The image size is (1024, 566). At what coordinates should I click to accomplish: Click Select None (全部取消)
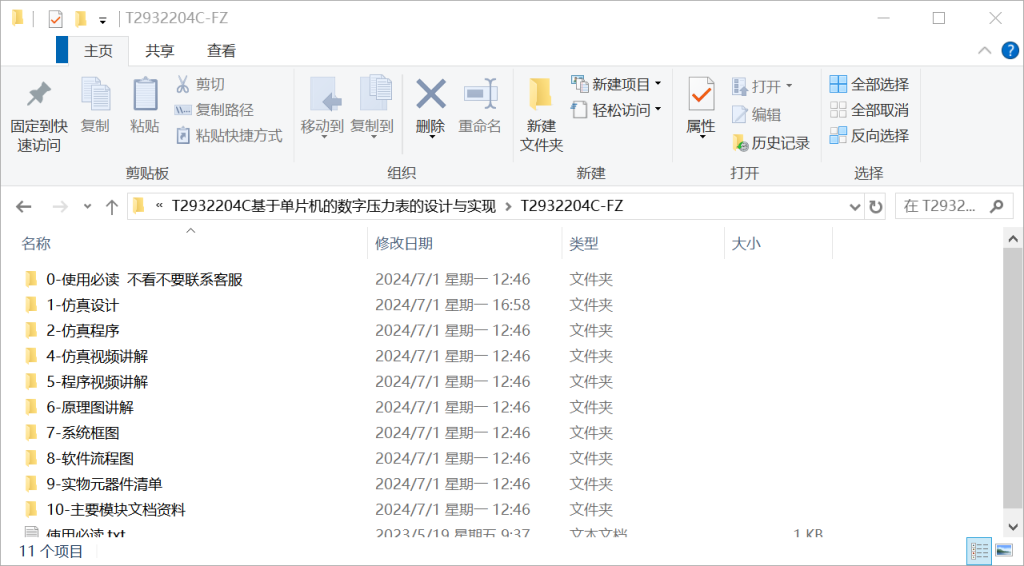869,110
